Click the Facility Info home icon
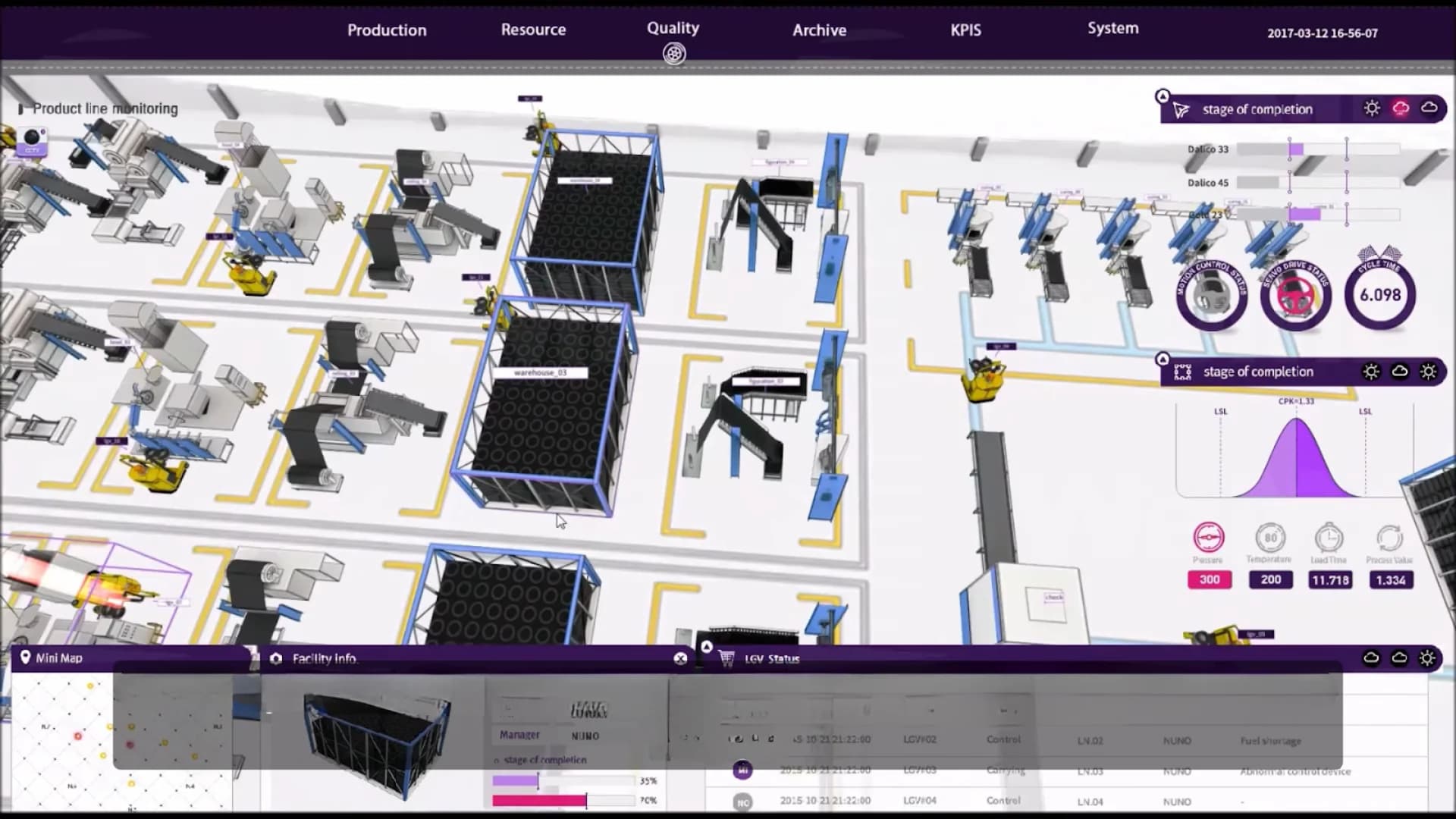 tap(276, 658)
